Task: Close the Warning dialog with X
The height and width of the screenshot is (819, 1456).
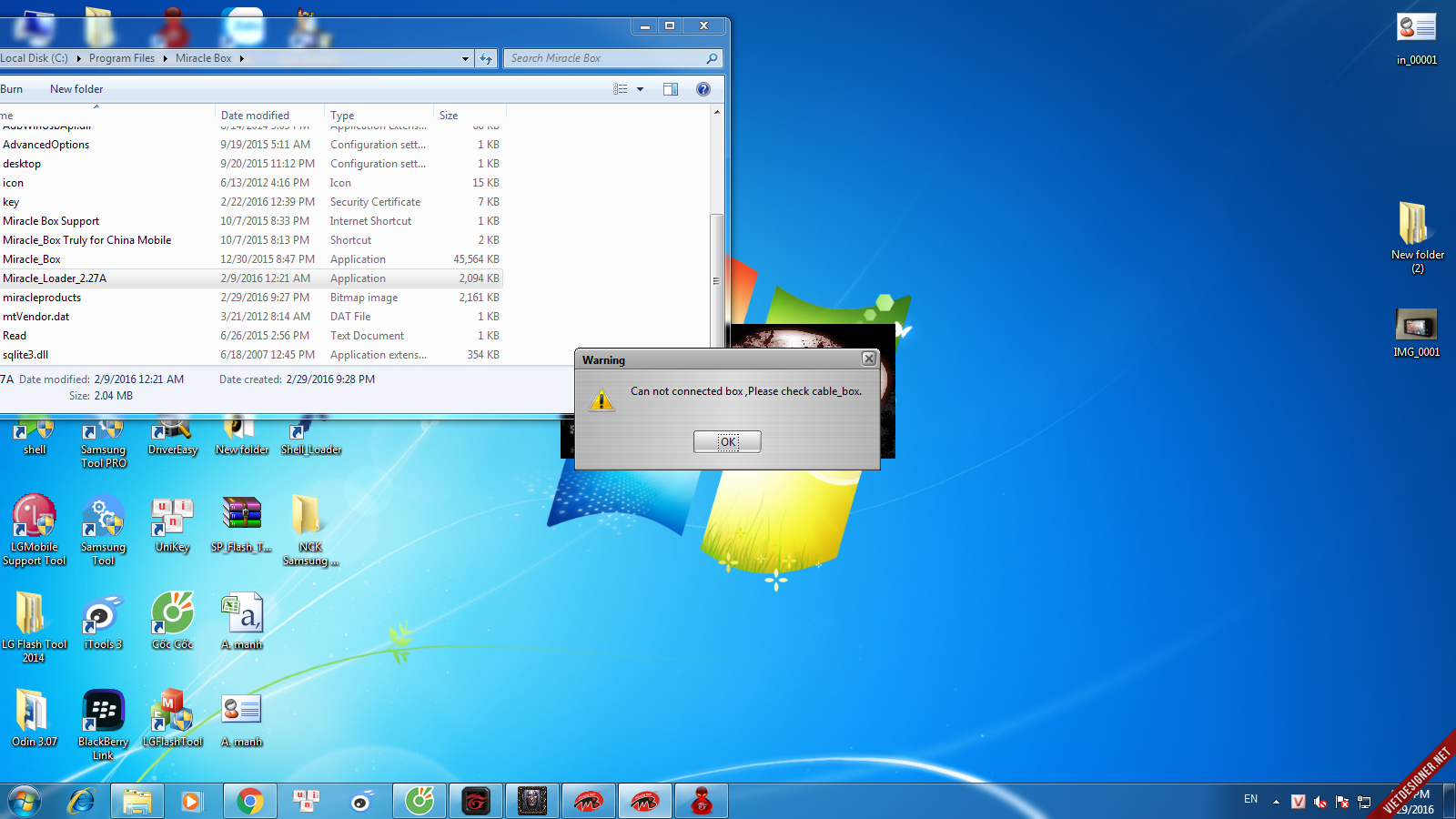Action: [x=869, y=359]
